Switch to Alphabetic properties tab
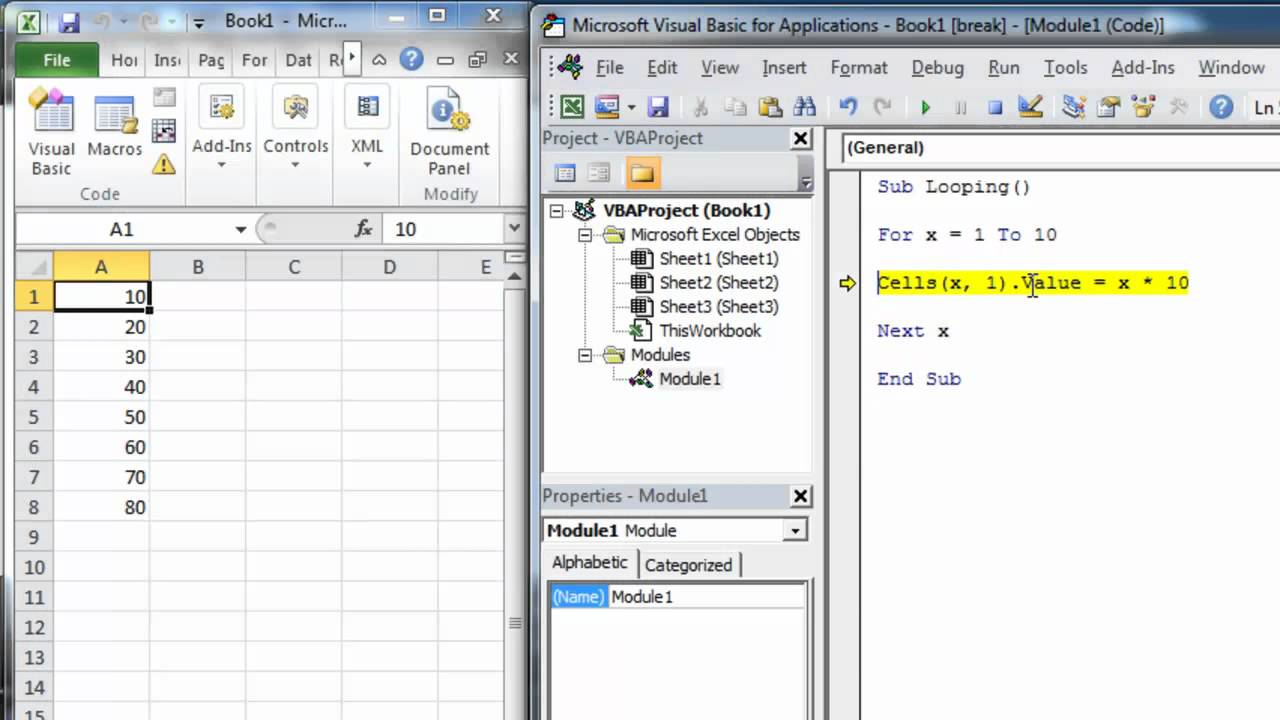The width and height of the screenshot is (1280, 720). pos(589,563)
